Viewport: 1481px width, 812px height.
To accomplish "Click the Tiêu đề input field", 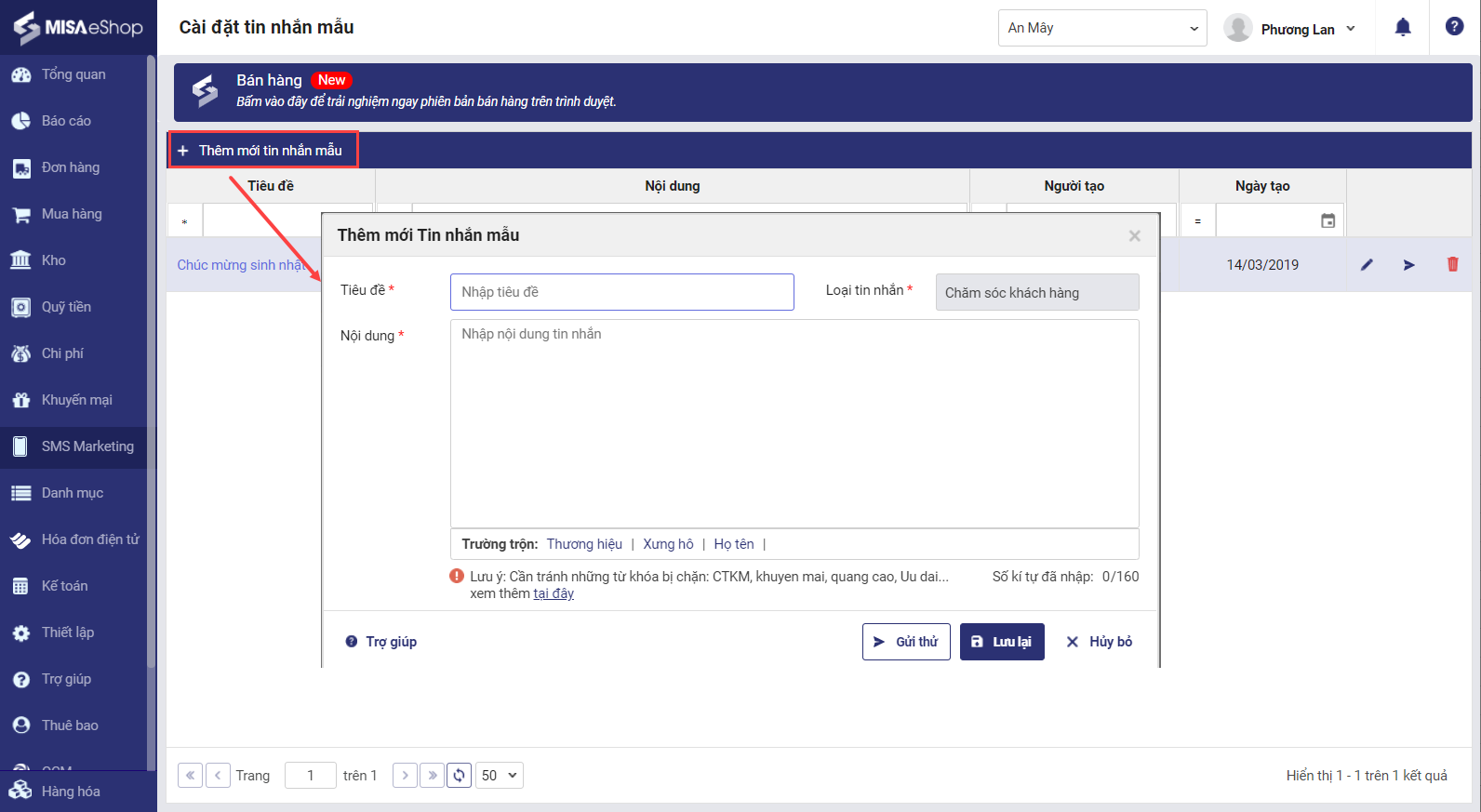I will (621, 292).
